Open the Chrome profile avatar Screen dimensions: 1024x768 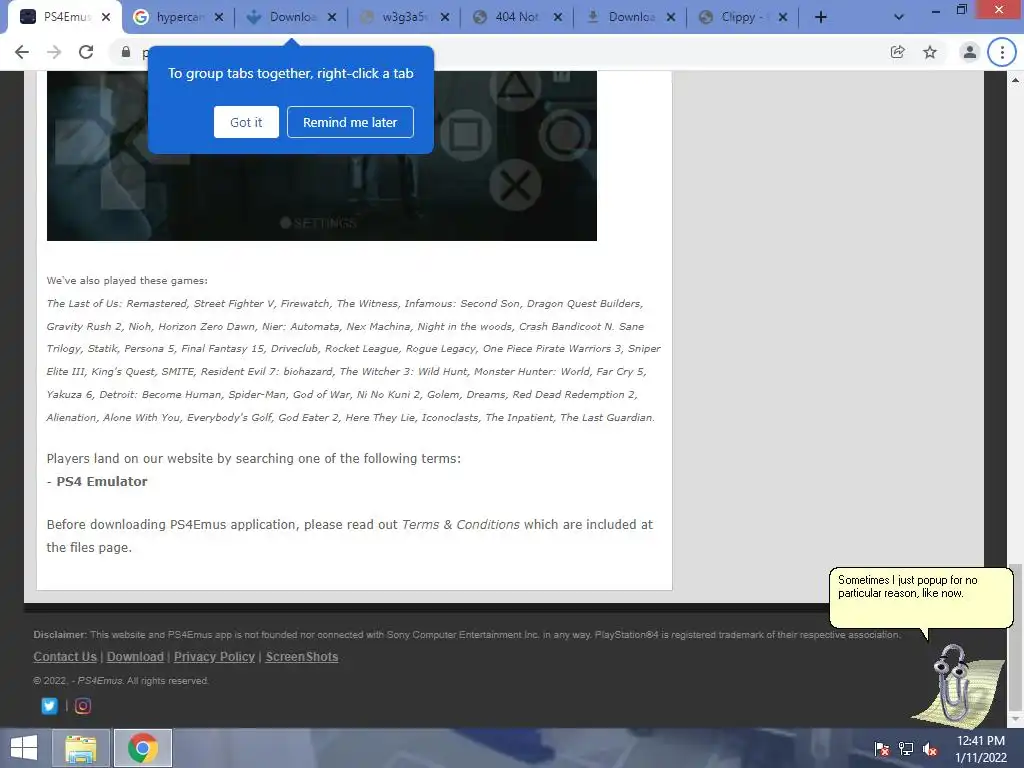click(x=970, y=52)
